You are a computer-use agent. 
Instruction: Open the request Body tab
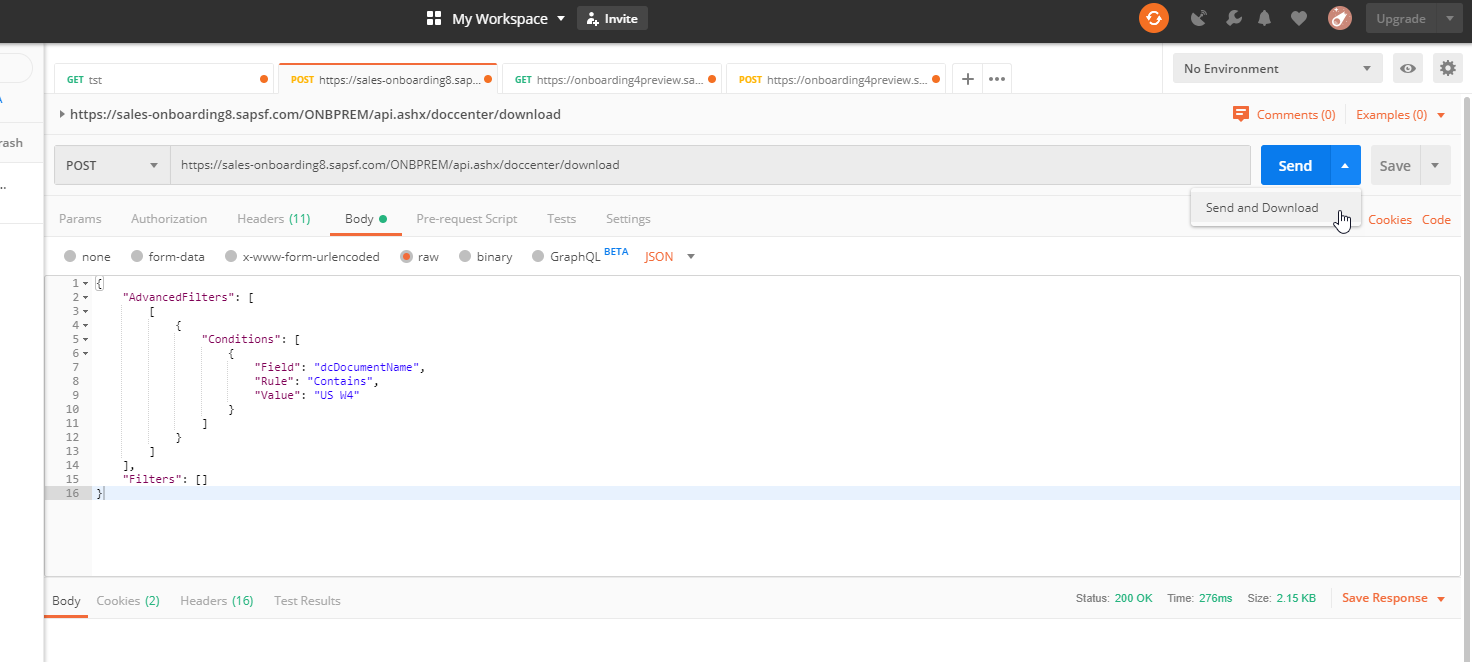(x=366, y=219)
